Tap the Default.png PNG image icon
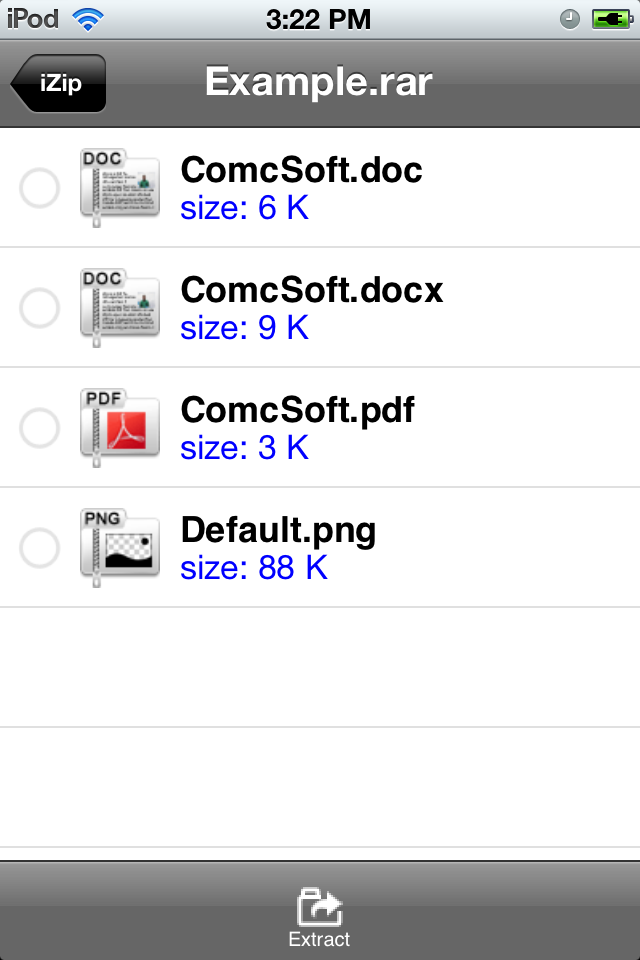 pyautogui.click(x=120, y=548)
